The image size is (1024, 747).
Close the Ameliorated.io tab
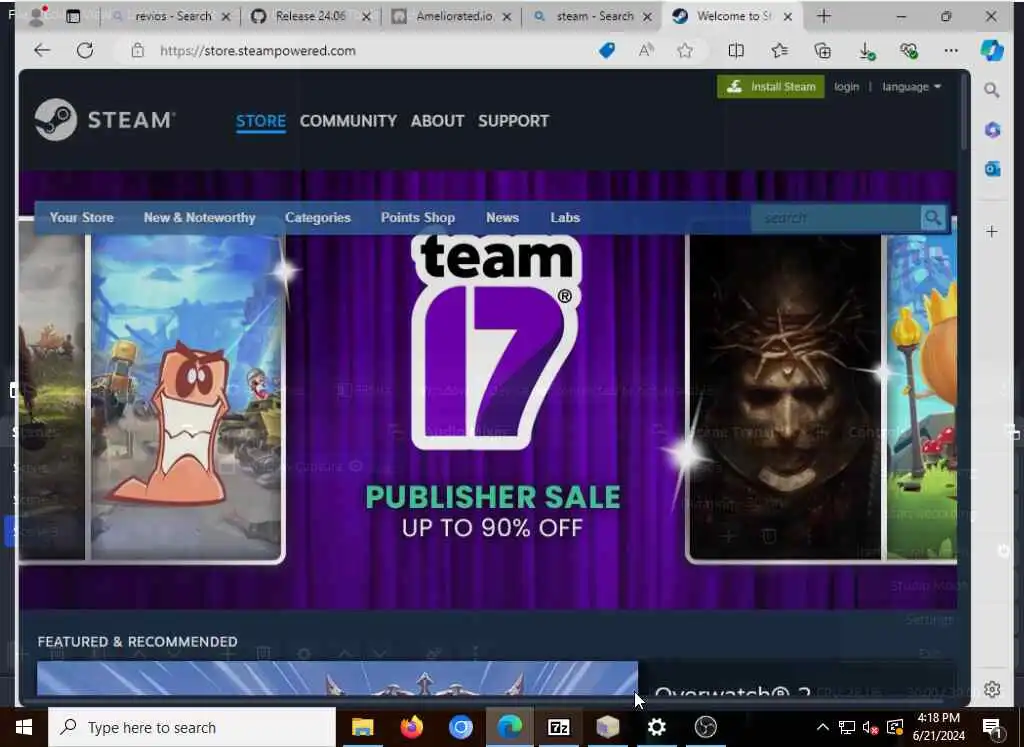(x=507, y=17)
